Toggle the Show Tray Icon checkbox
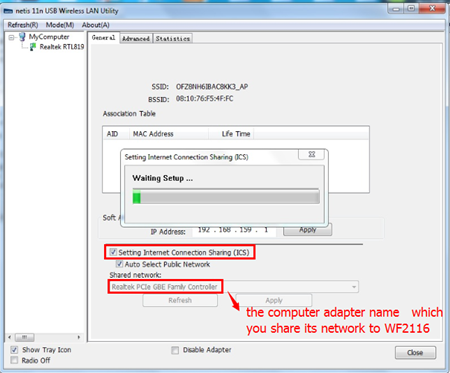 [x=14, y=350]
